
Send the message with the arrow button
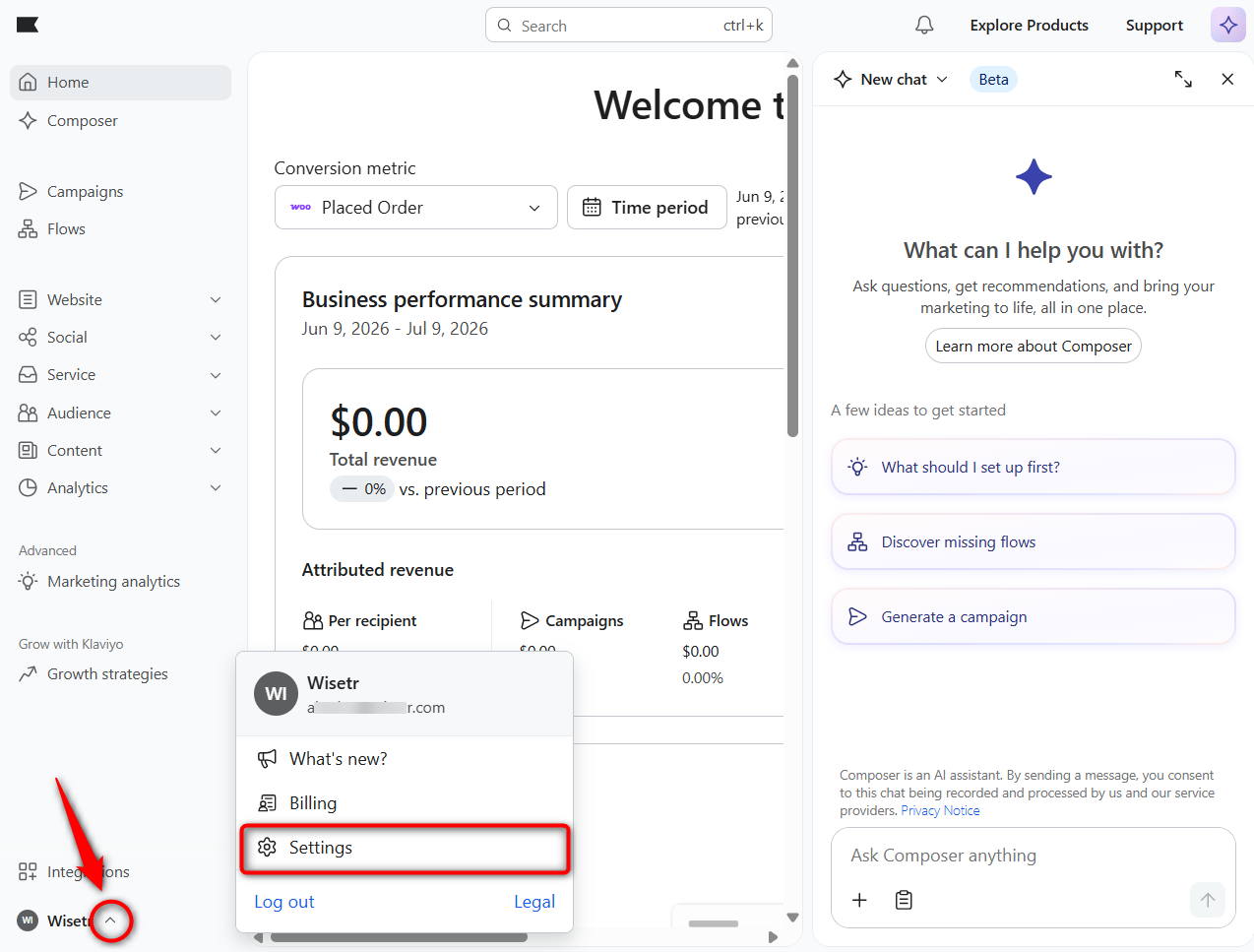pos(1208,900)
